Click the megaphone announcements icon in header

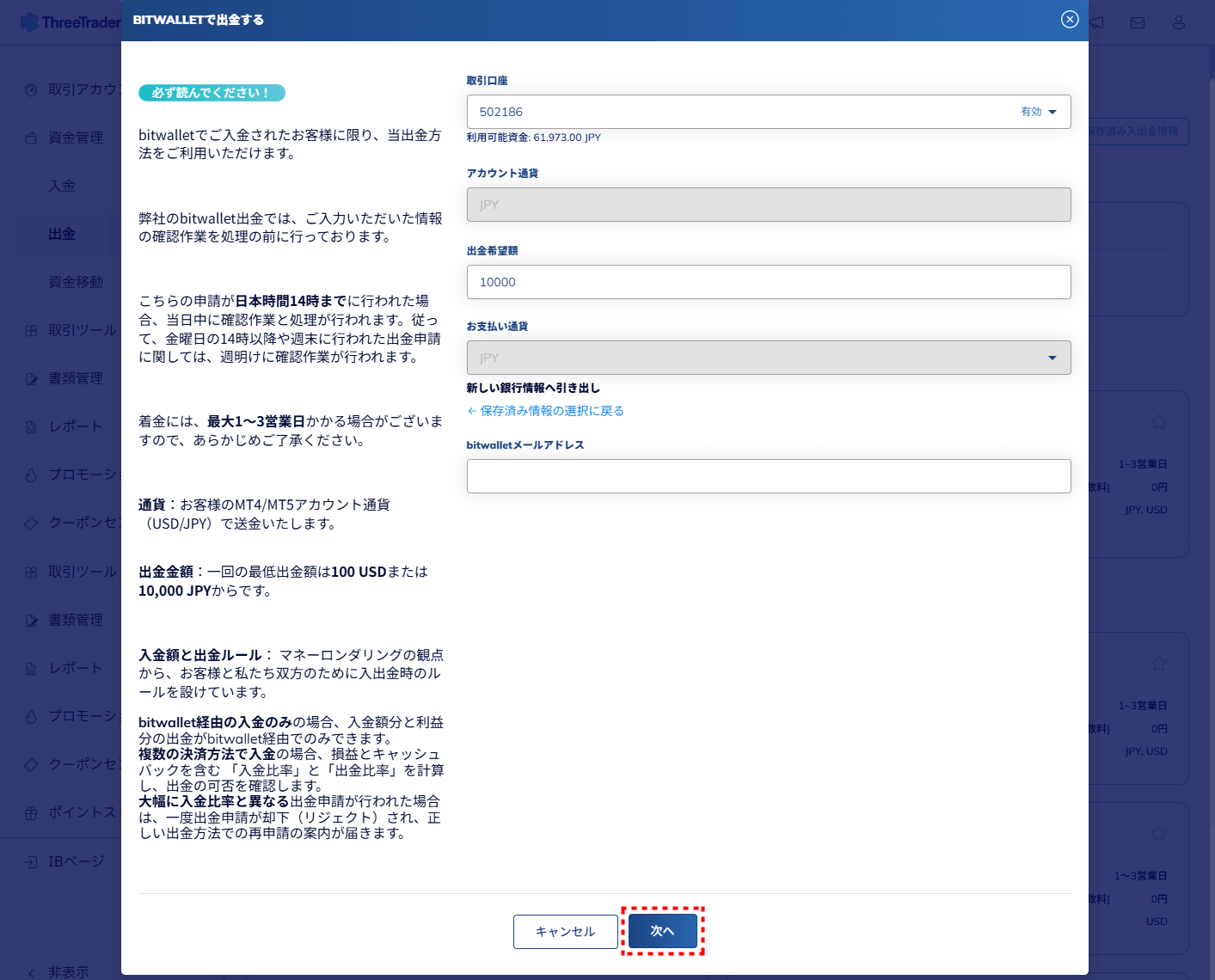pos(1096,22)
